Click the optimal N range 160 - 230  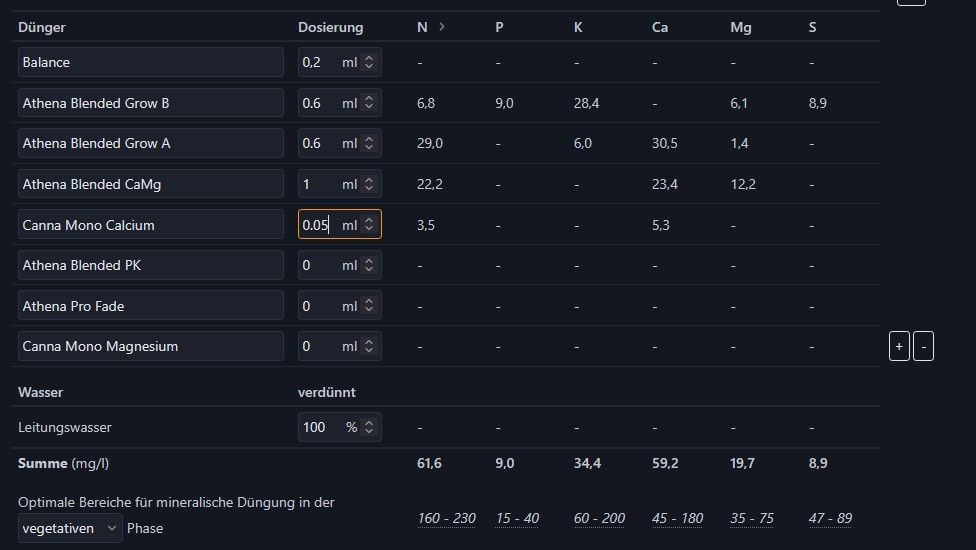tap(446, 518)
